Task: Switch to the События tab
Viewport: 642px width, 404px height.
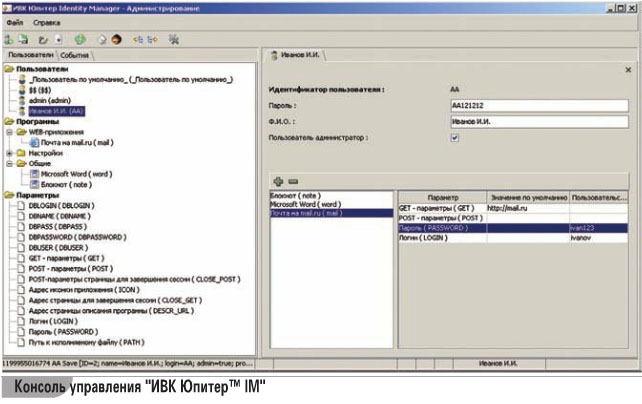Action: click(75, 55)
